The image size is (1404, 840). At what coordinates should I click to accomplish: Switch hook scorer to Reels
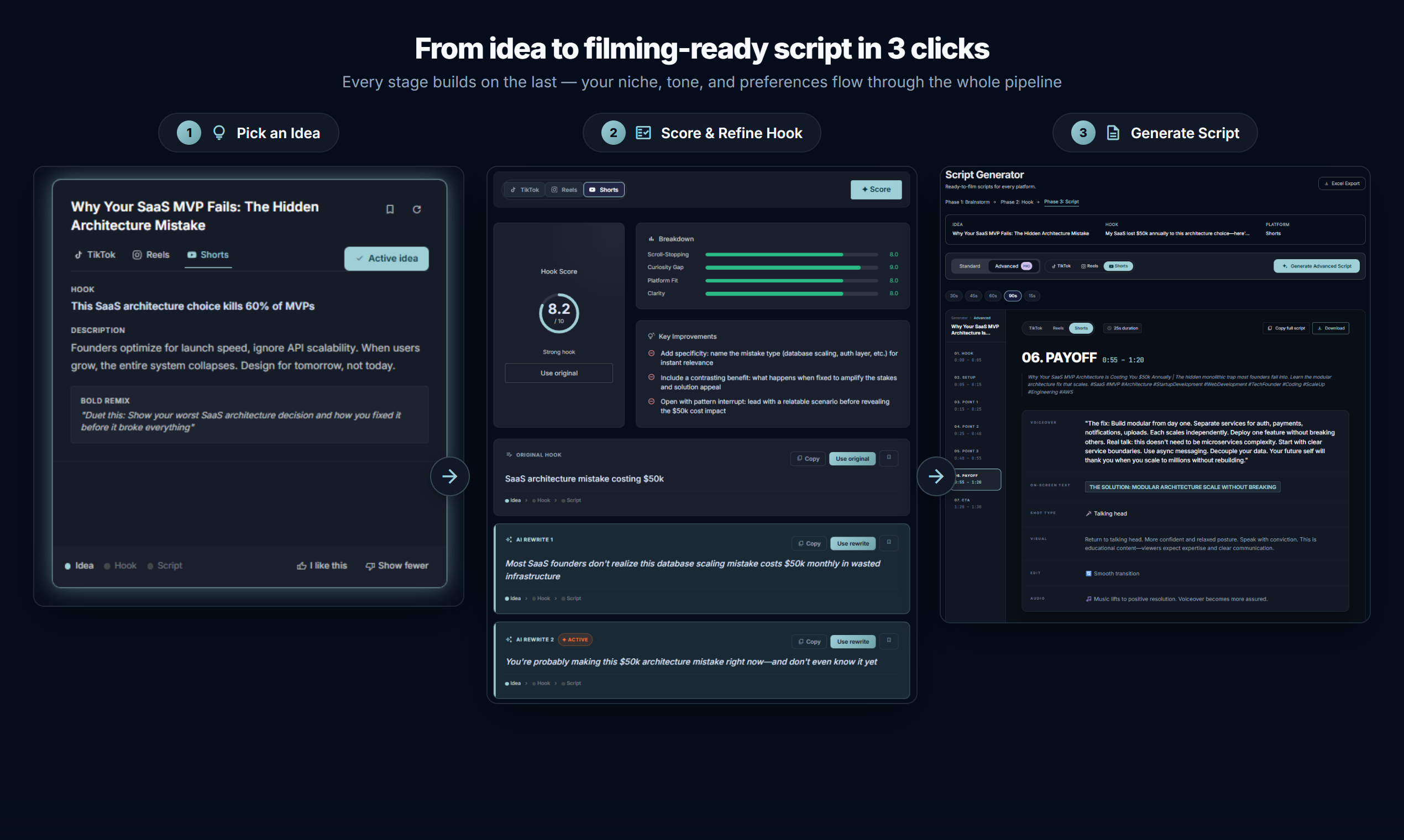[564, 190]
